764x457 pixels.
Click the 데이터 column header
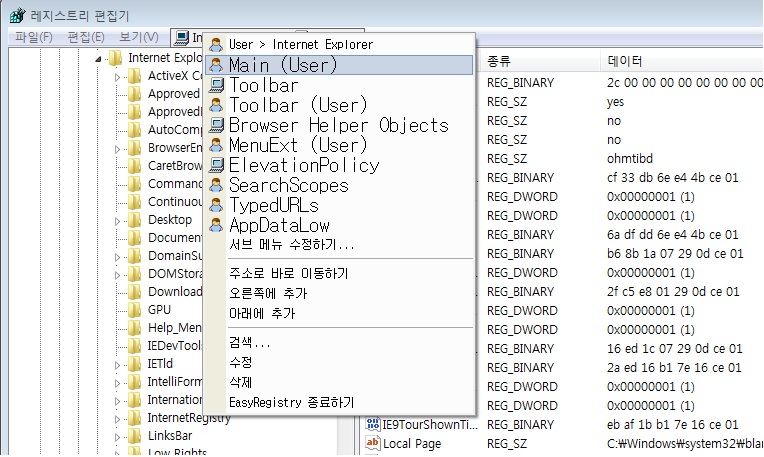tap(625, 61)
